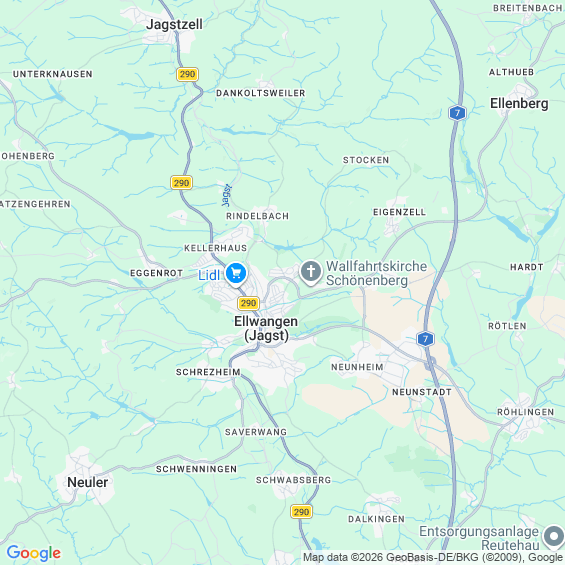Click the A7 shield near Neunheim
This screenshot has width=565, height=565.
425,339
